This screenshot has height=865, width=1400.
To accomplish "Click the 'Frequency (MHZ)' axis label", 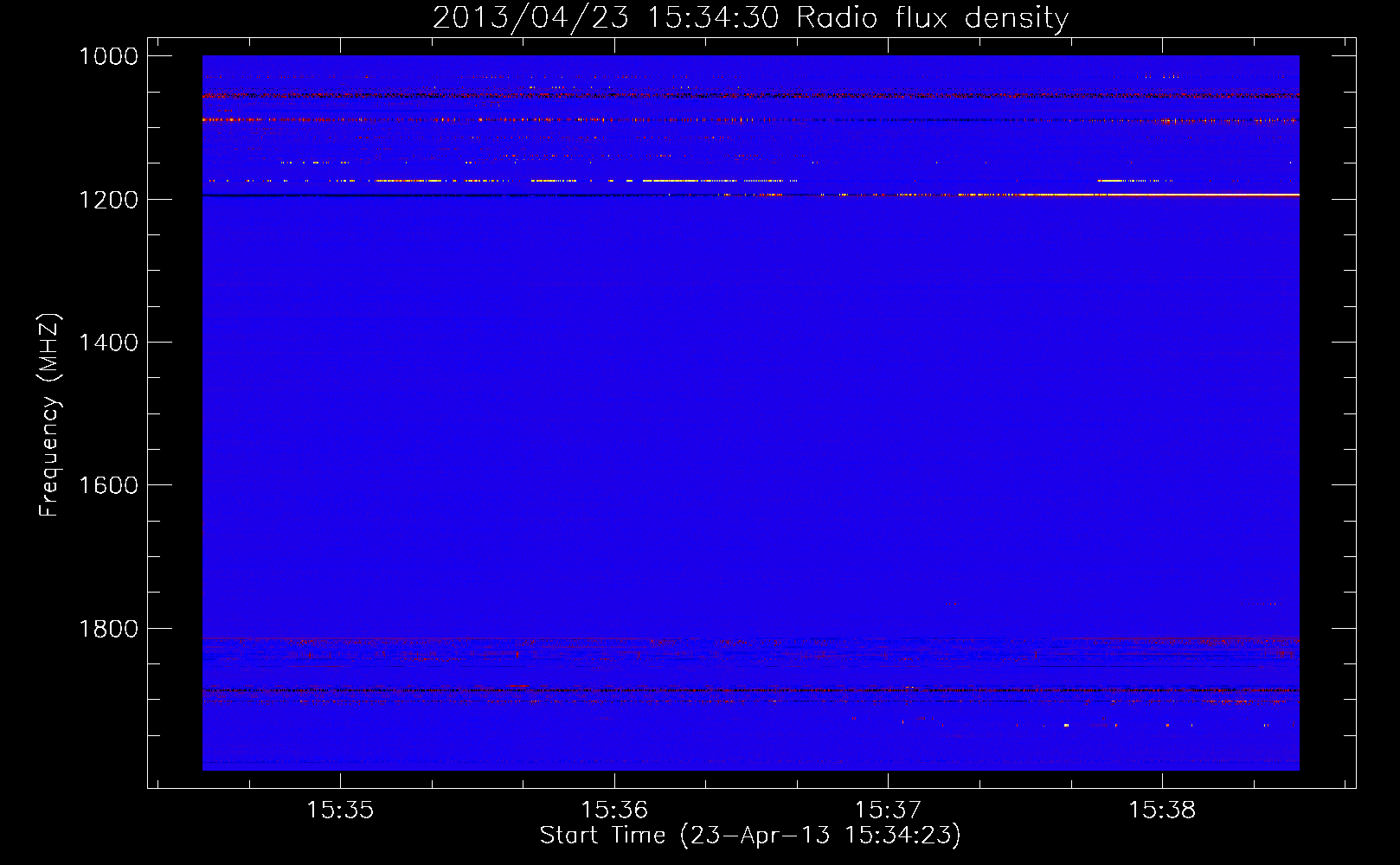I will 50,415.
